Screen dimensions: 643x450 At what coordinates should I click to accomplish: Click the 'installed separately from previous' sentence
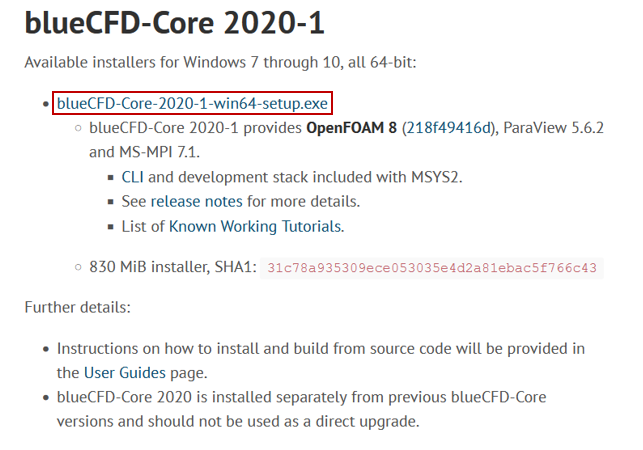(x=301, y=409)
